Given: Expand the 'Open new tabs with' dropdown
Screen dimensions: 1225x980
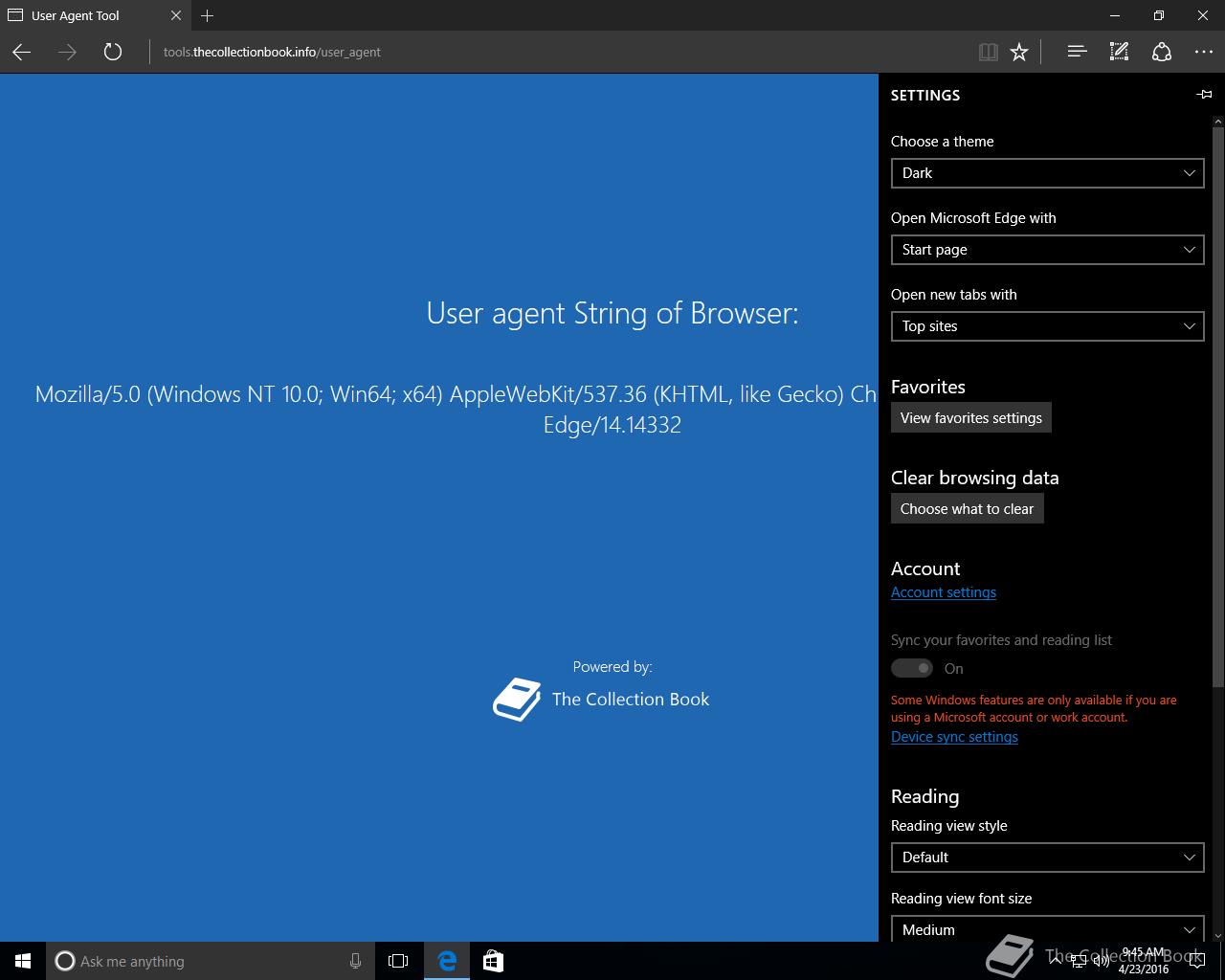Looking at the screenshot, I should [x=1047, y=326].
